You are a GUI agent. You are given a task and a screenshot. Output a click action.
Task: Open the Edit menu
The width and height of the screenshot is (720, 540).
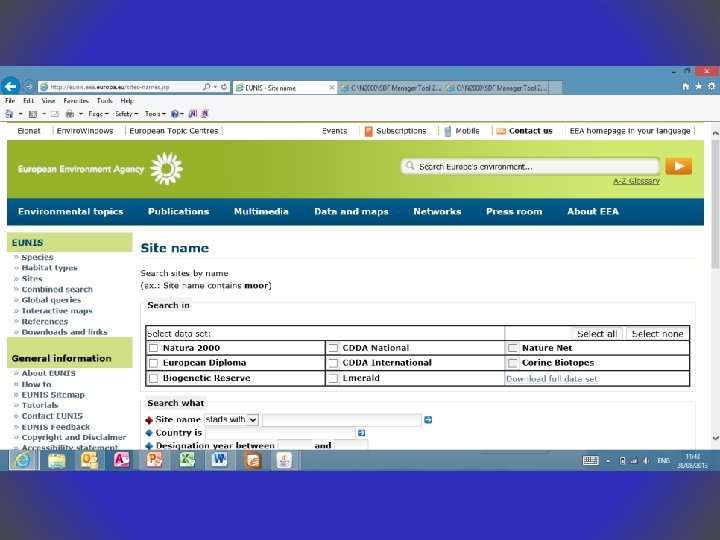[28, 101]
